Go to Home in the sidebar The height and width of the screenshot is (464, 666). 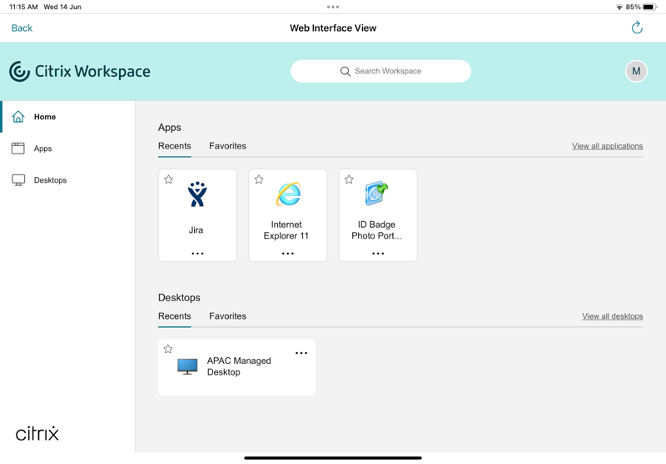(68, 116)
